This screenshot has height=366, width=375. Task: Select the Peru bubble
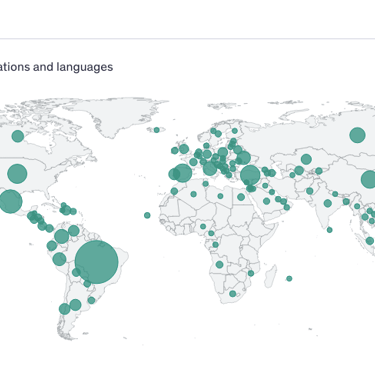pyautogui.click(x=59, y=259)
